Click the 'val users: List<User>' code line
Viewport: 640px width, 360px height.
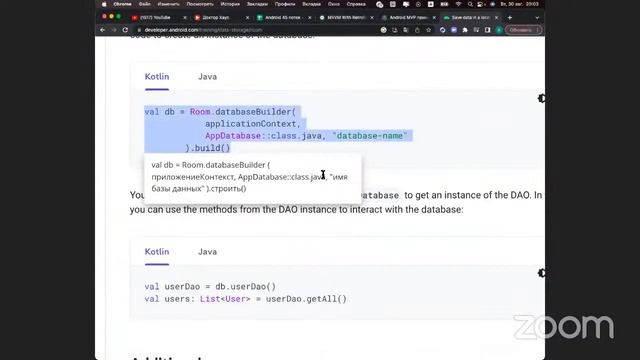coord(245,299)
